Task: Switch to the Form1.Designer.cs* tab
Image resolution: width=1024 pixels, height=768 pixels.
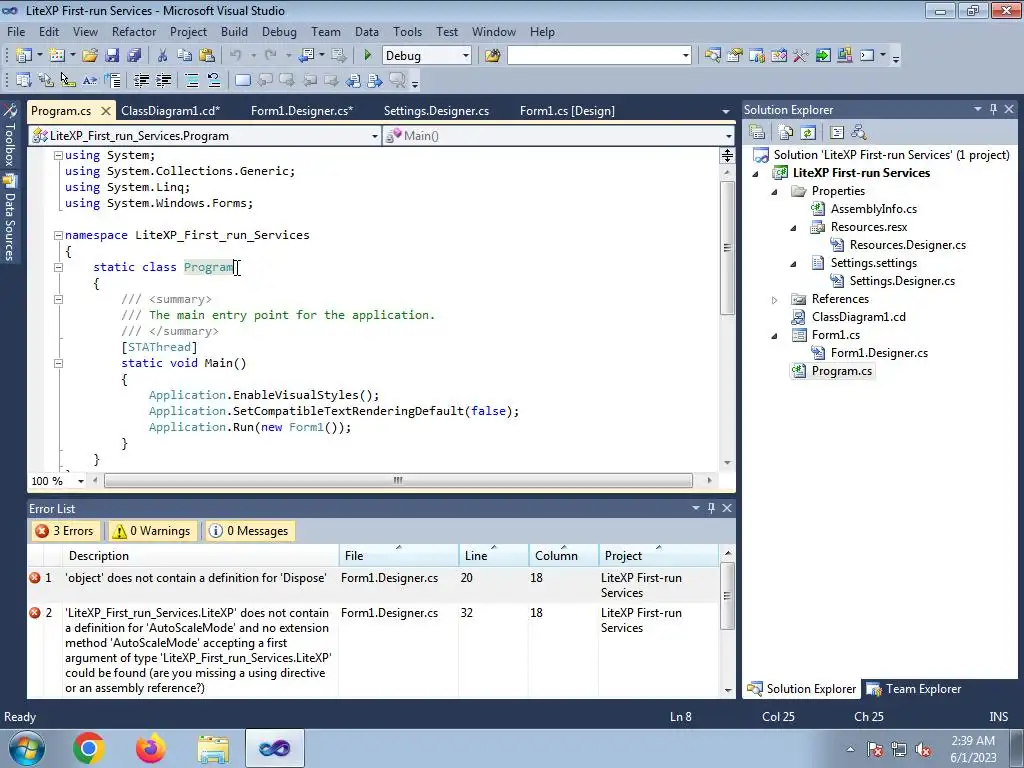Action: [x=302, y=110]
